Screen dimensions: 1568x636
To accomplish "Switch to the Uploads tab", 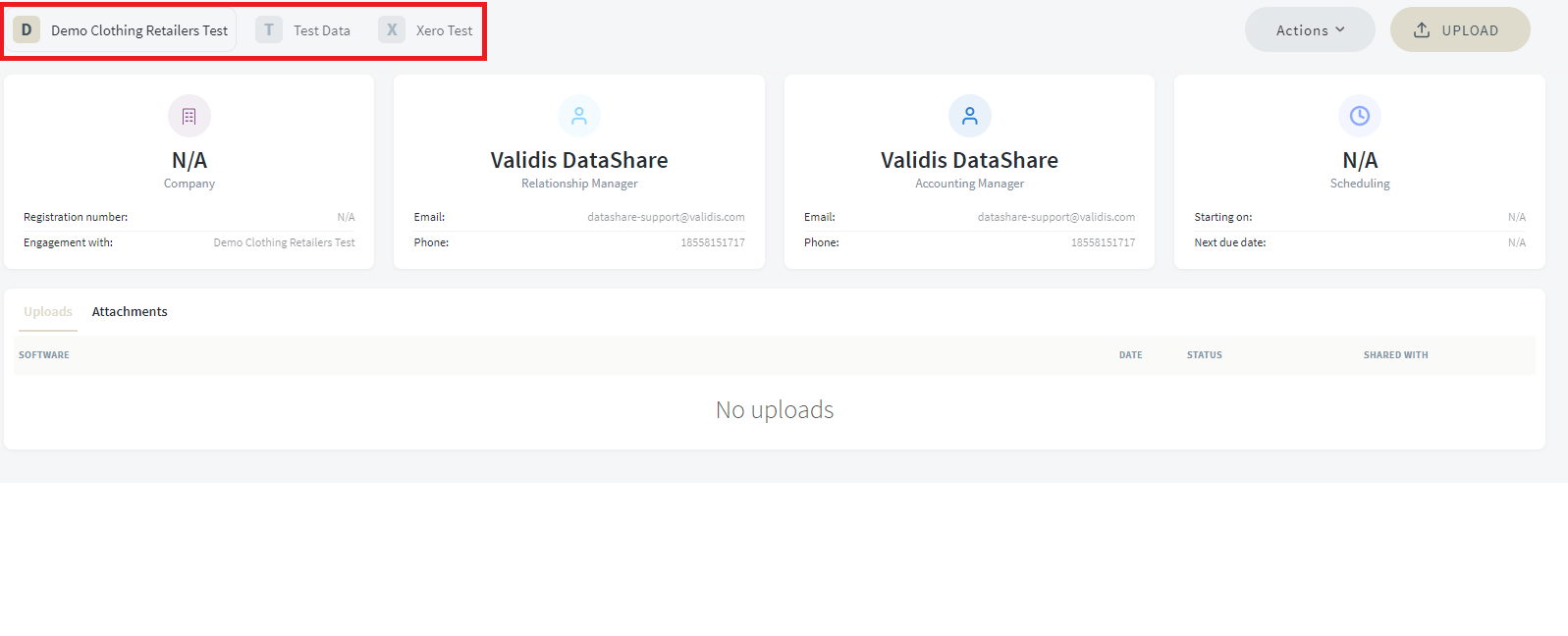I will click(48, 312).
